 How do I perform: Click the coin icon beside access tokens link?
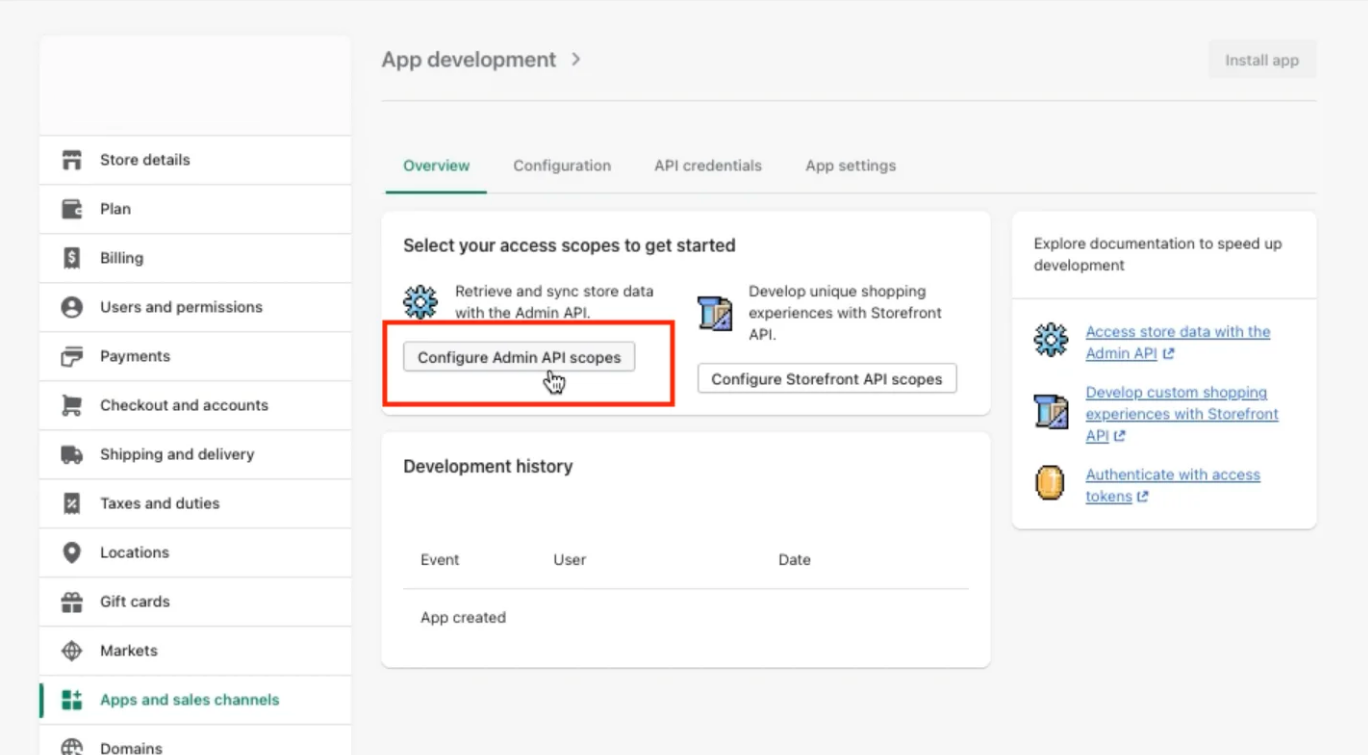point(1050,483)
